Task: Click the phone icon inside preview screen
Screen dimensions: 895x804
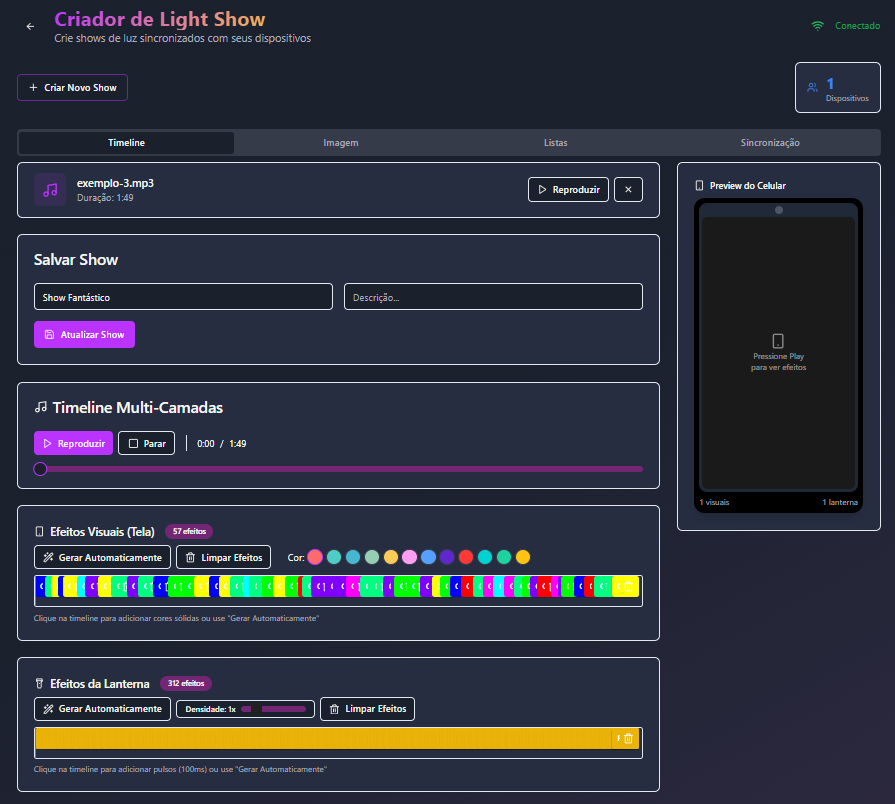Action: point(778,341)
